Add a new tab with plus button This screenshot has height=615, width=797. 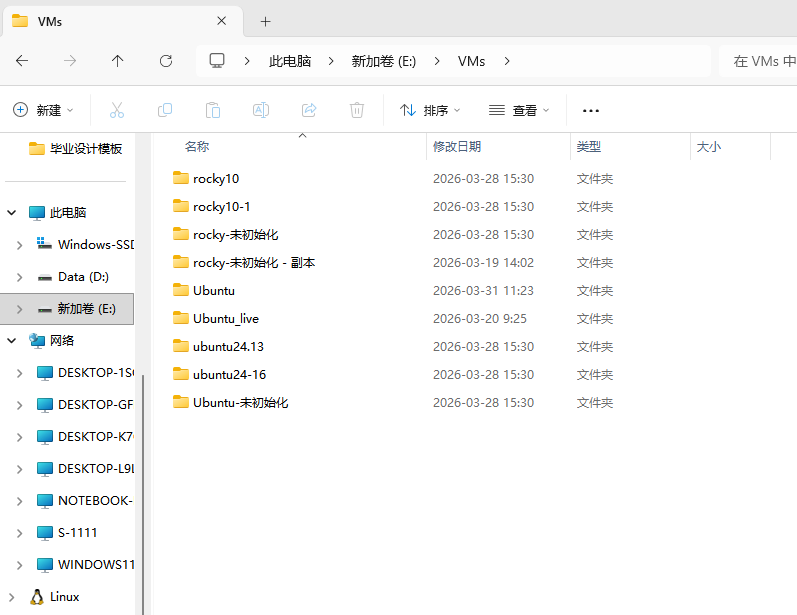point(265,21)
